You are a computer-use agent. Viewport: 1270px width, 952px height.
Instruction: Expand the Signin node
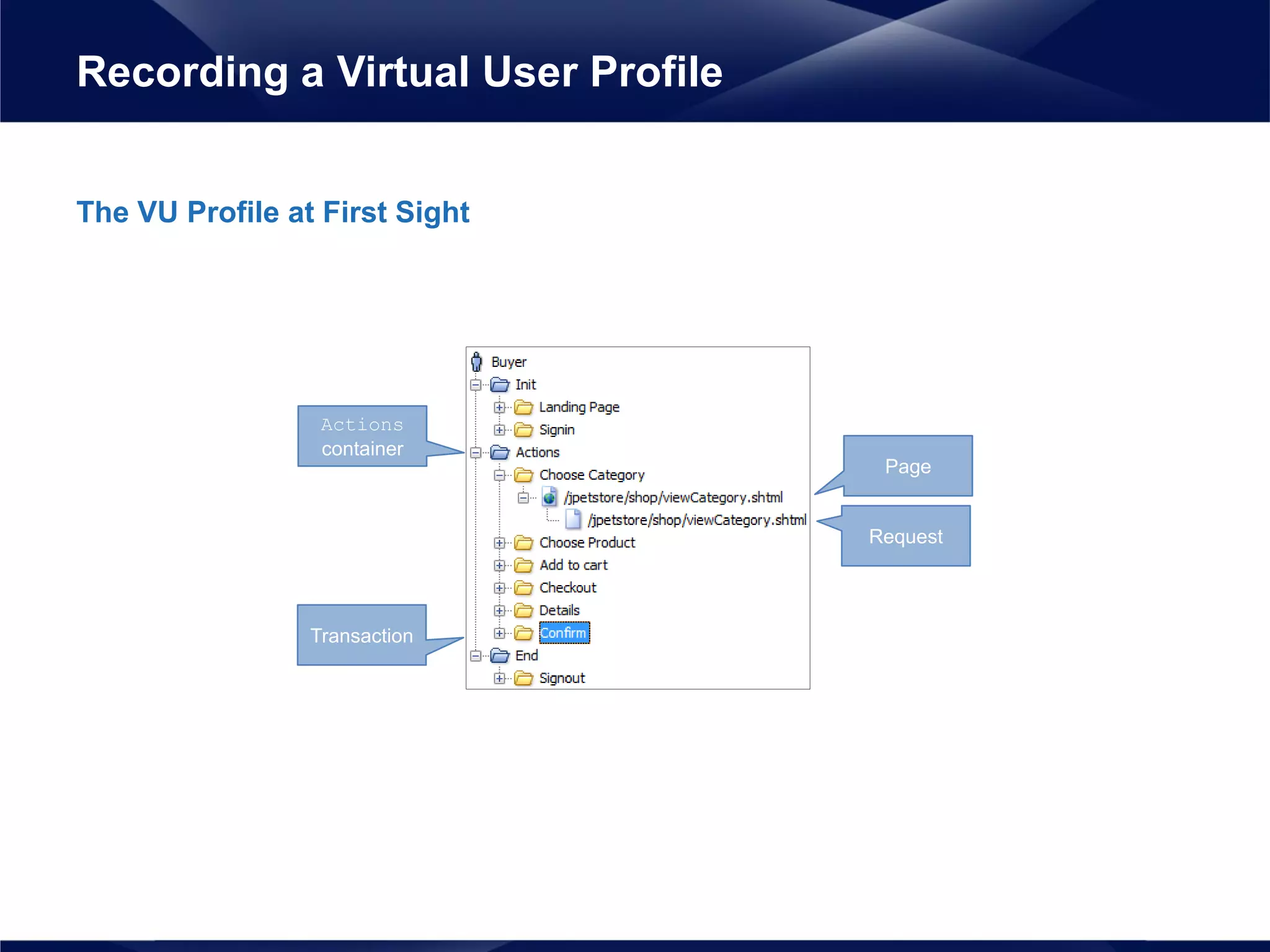[x=499, y=430]
